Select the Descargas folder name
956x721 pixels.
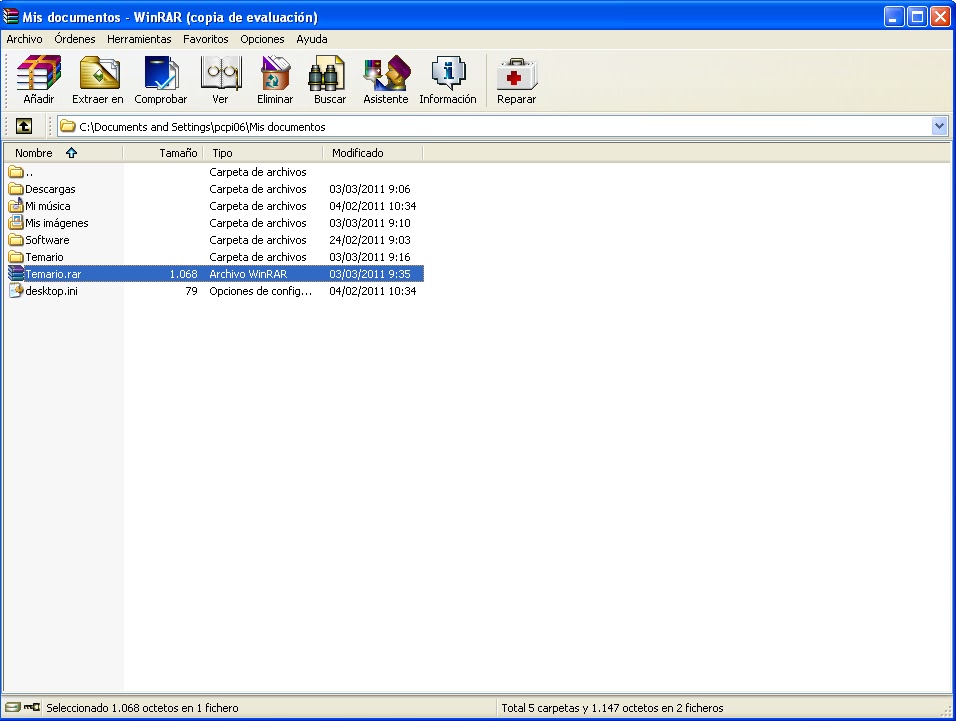click(x=50, y=189)
